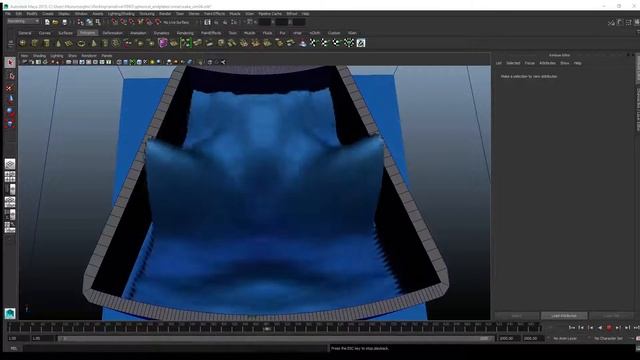Screen dimensions: 640x360
Task: Create a polygon pipe from the shelf
Action: click(x=105, y=43)
